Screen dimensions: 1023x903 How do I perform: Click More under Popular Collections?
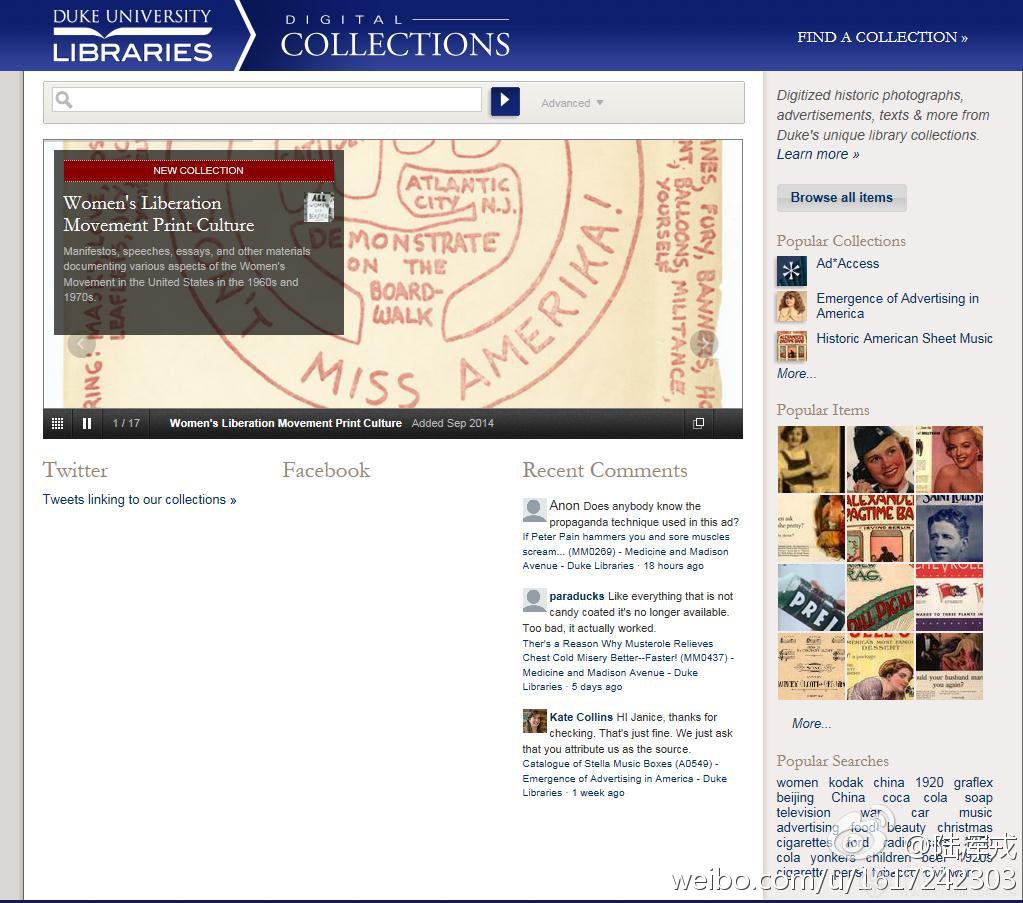tap(796, 374)
